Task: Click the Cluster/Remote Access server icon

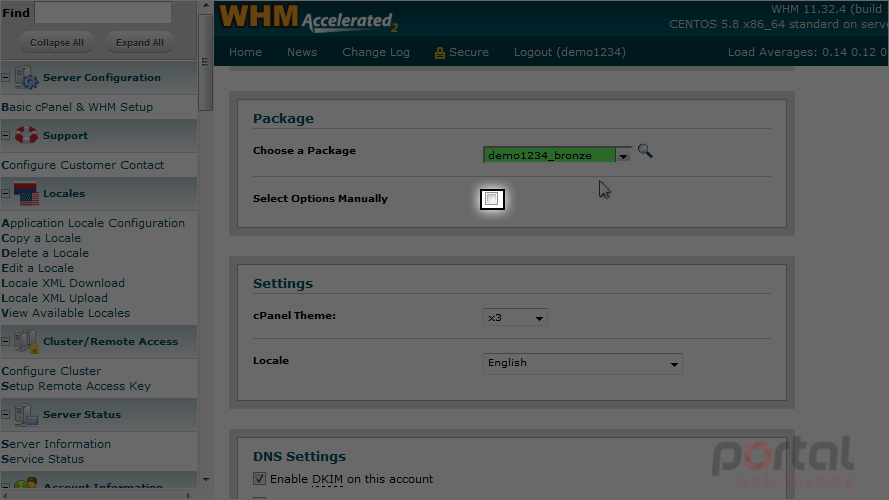Action: [x=26, y=342]
